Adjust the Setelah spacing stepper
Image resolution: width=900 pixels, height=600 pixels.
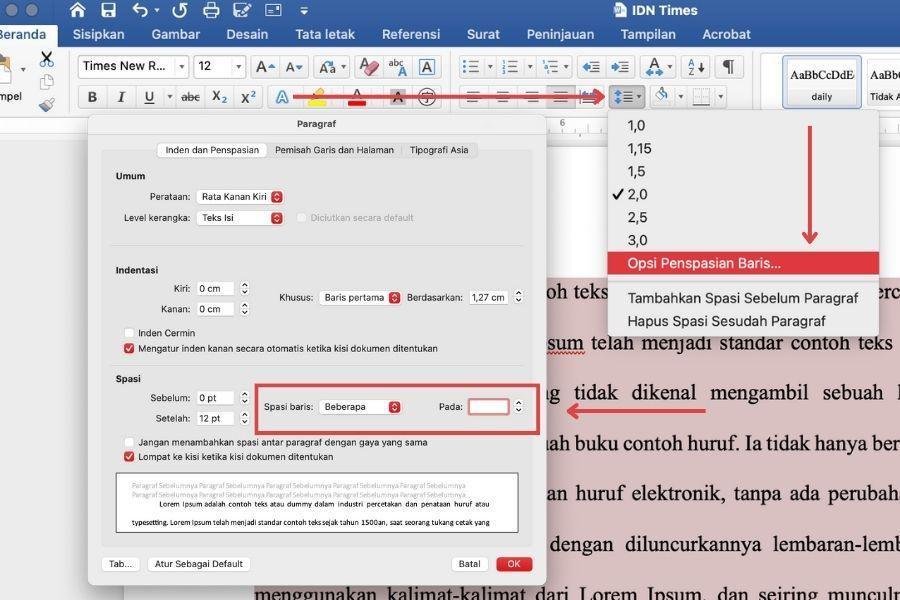(x=245, y=419)
